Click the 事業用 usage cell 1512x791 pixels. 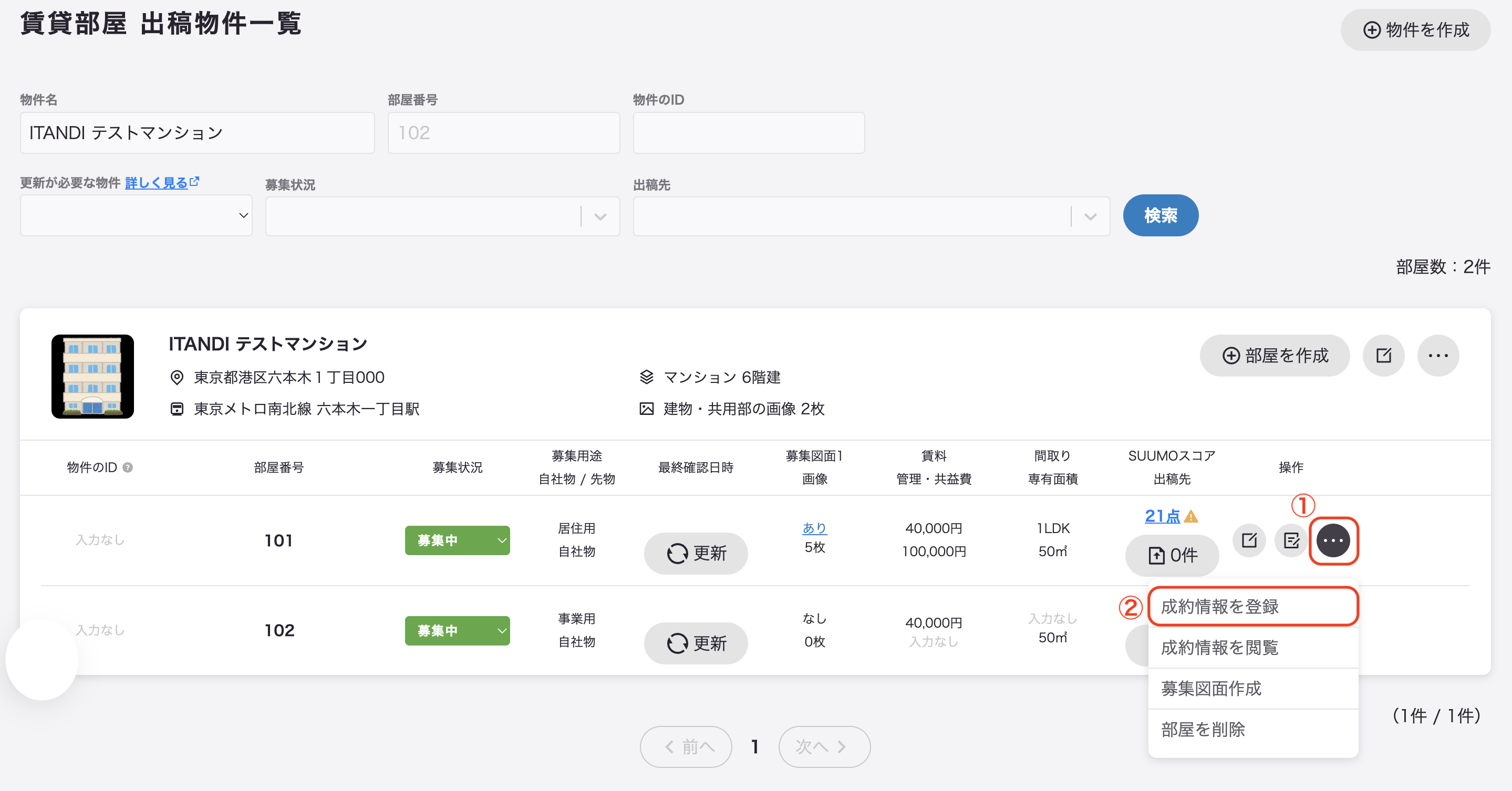[576, 619]
